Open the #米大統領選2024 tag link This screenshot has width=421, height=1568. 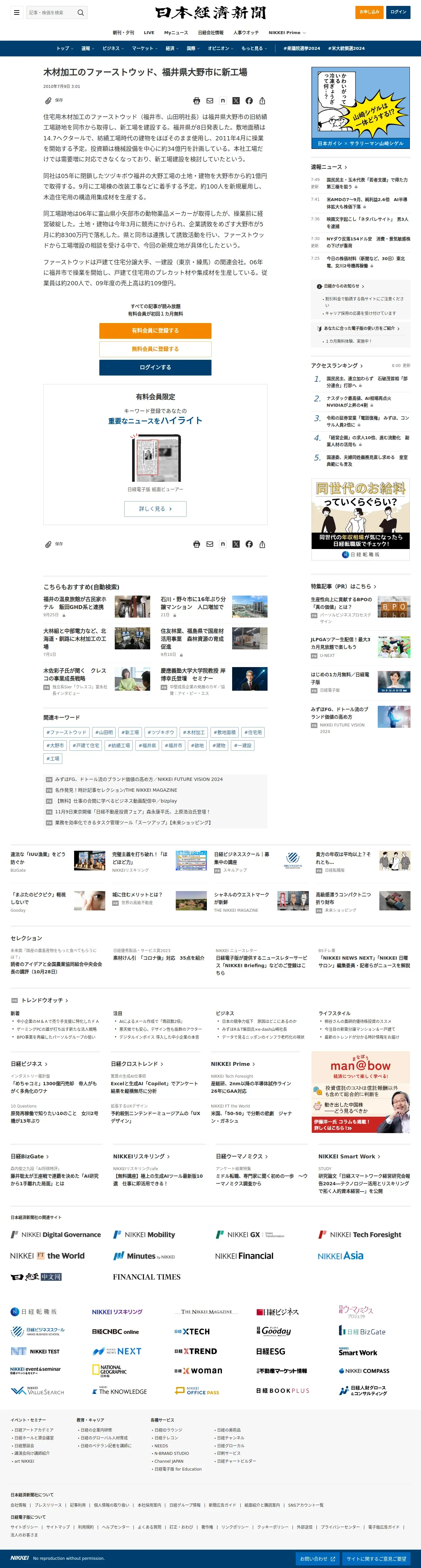click(x=346, y=49)
